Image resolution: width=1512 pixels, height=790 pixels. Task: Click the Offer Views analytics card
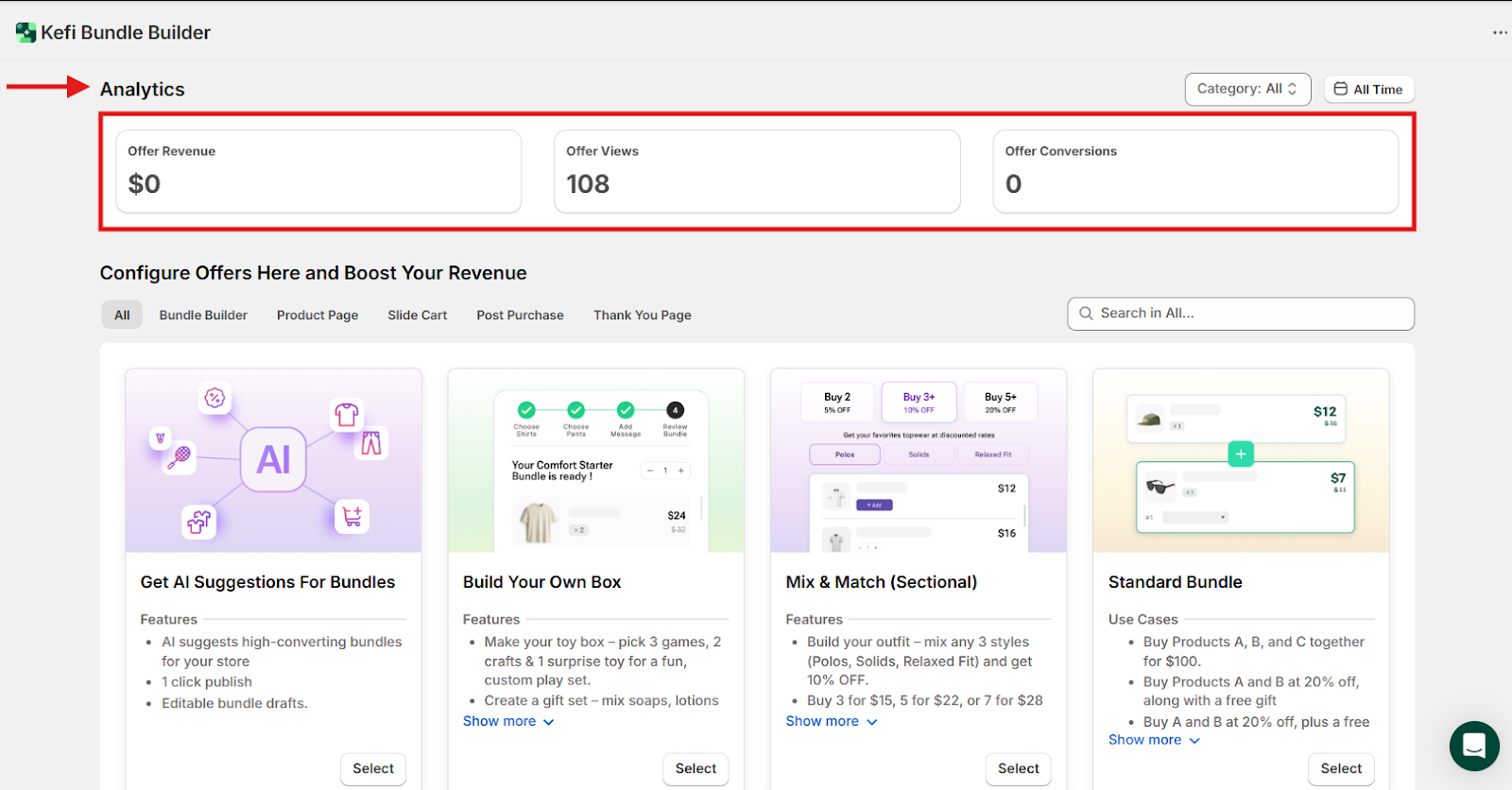756,171
